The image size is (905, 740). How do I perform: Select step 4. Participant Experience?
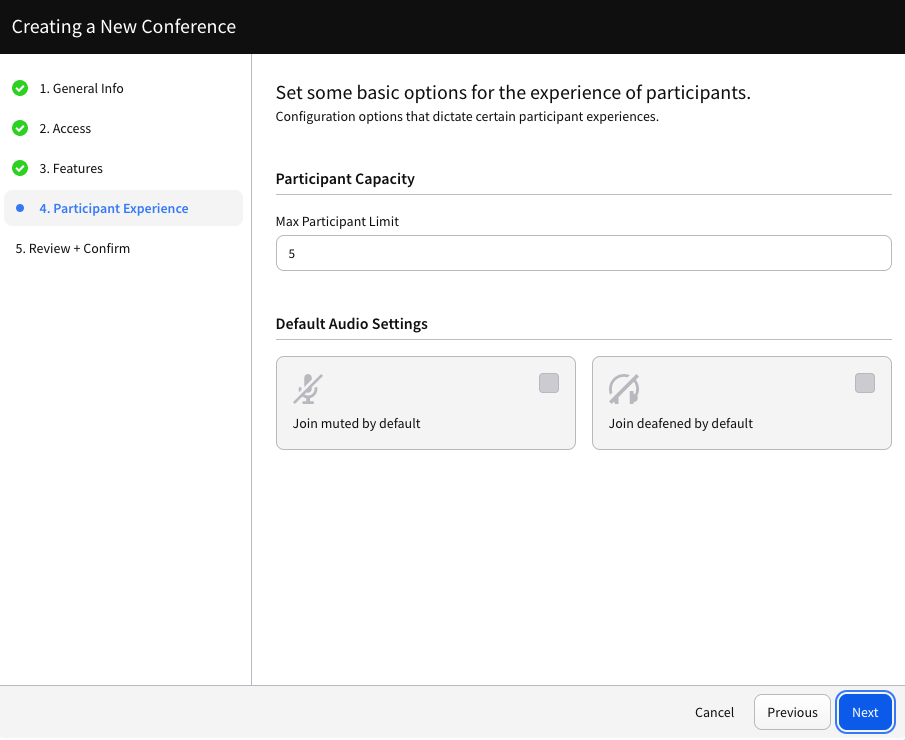click(x=113, y=208)
